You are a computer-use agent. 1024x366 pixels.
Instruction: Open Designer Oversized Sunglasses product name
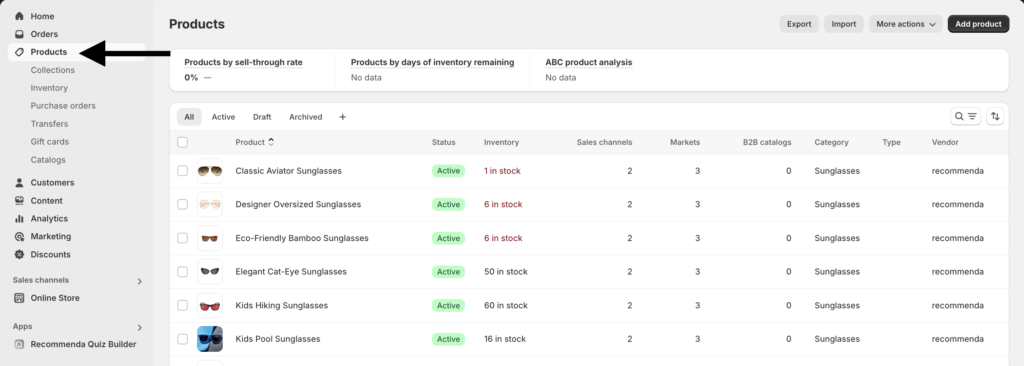point(298,205)
